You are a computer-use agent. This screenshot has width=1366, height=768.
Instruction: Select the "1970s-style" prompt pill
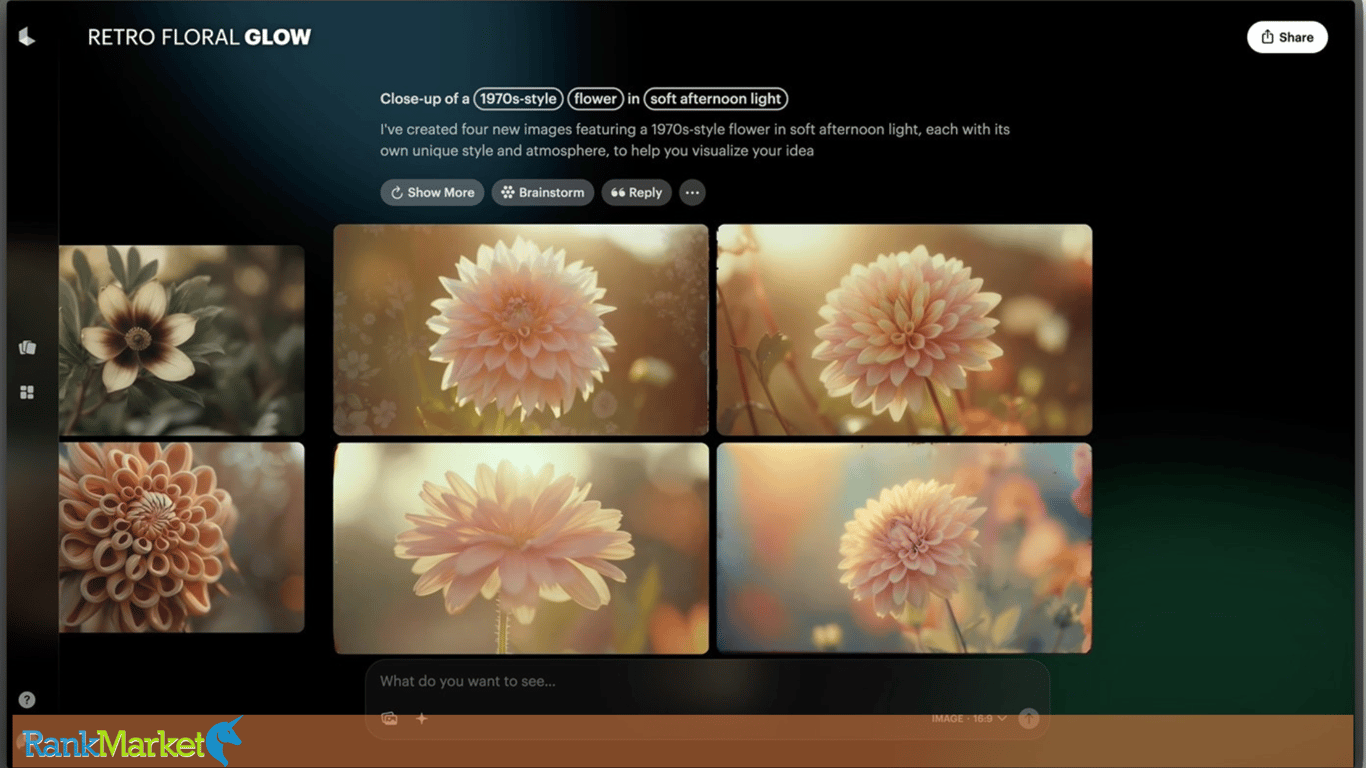click(x=518, y=99)
